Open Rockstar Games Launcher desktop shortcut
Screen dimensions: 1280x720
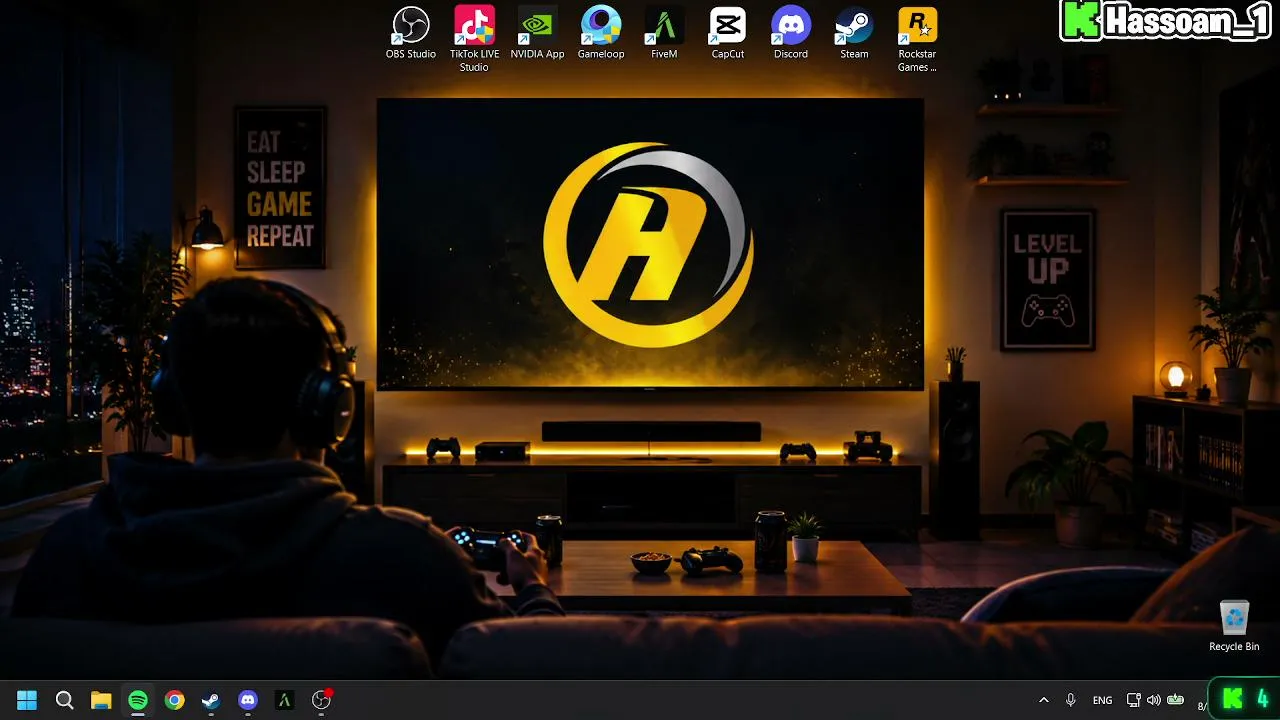click(917, 39)
